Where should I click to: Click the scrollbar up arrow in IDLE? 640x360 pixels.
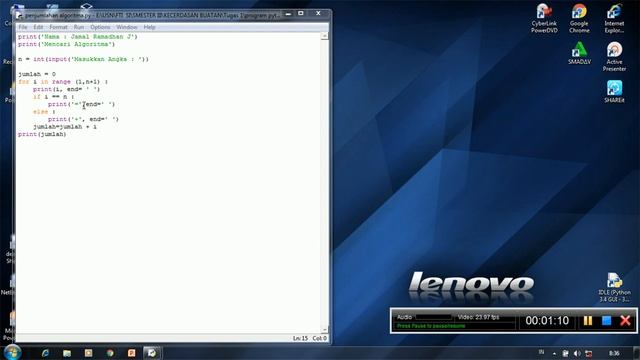tap(324, 36)
